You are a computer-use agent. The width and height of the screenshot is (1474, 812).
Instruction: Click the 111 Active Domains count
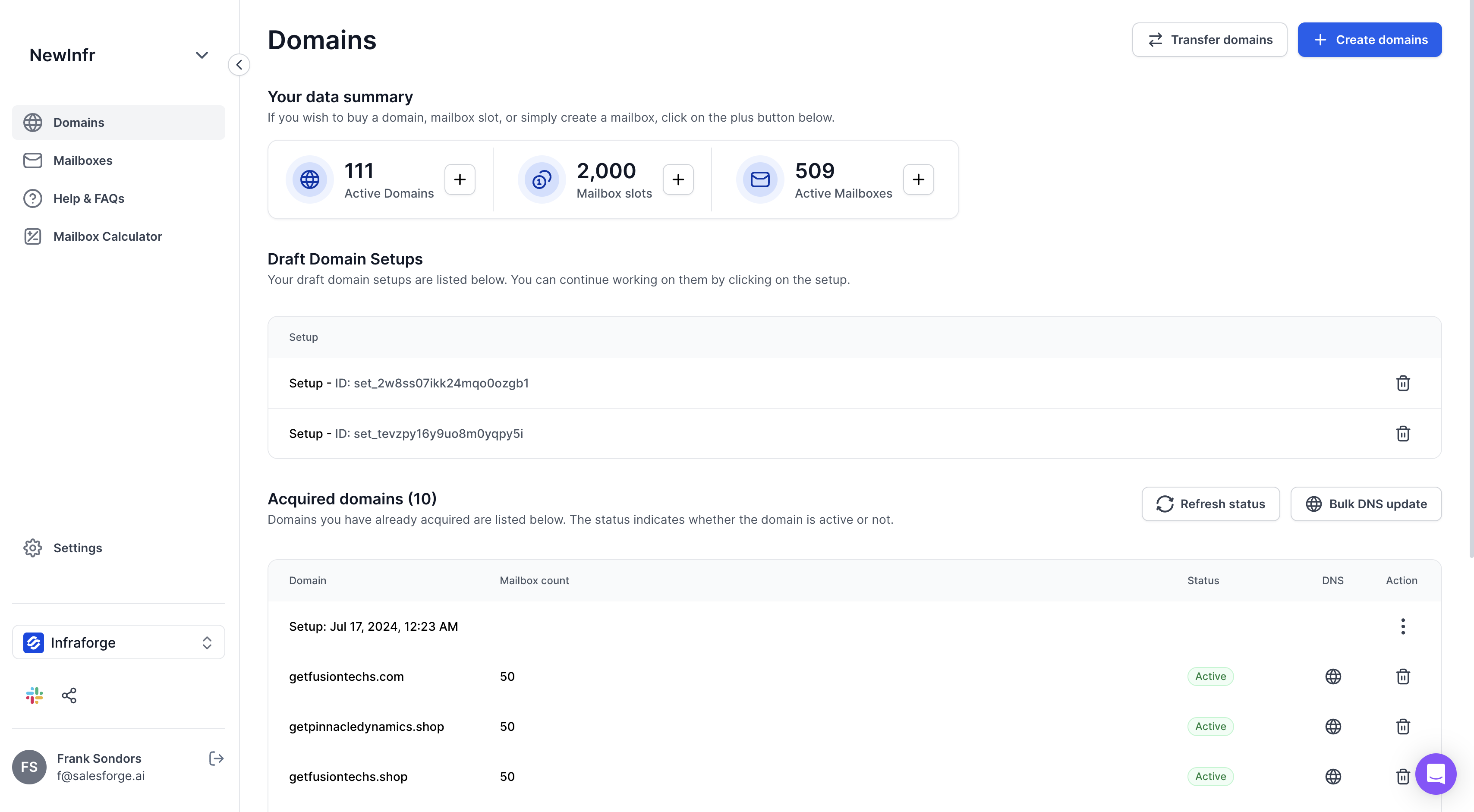tap(359, 170)
